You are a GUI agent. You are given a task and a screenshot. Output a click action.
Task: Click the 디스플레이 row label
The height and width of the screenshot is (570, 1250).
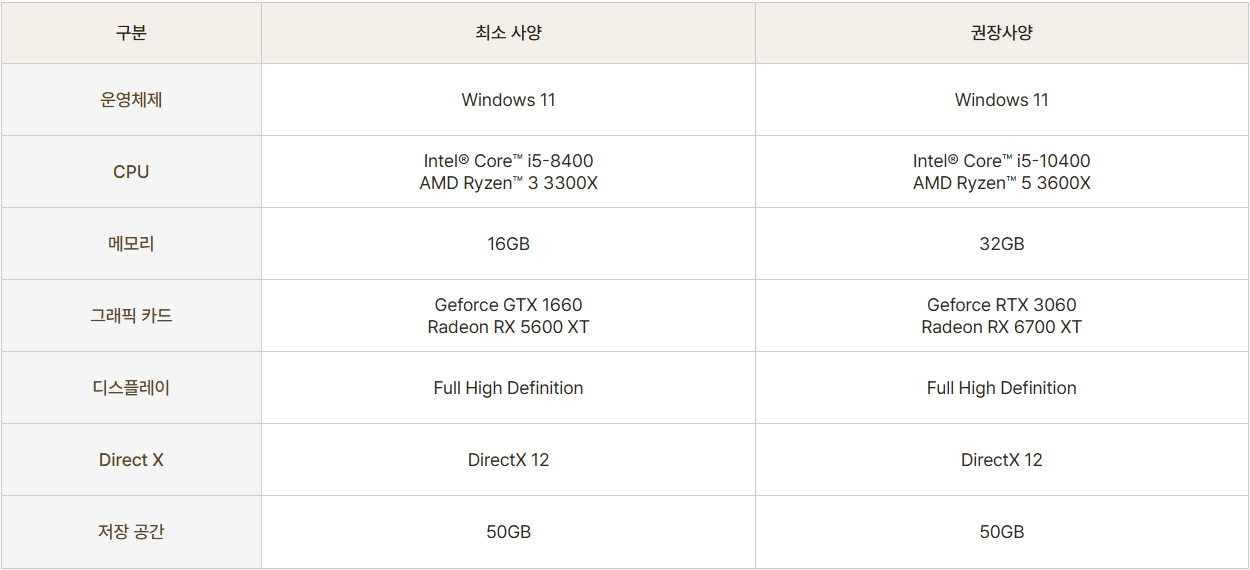(x=131, y=388)
